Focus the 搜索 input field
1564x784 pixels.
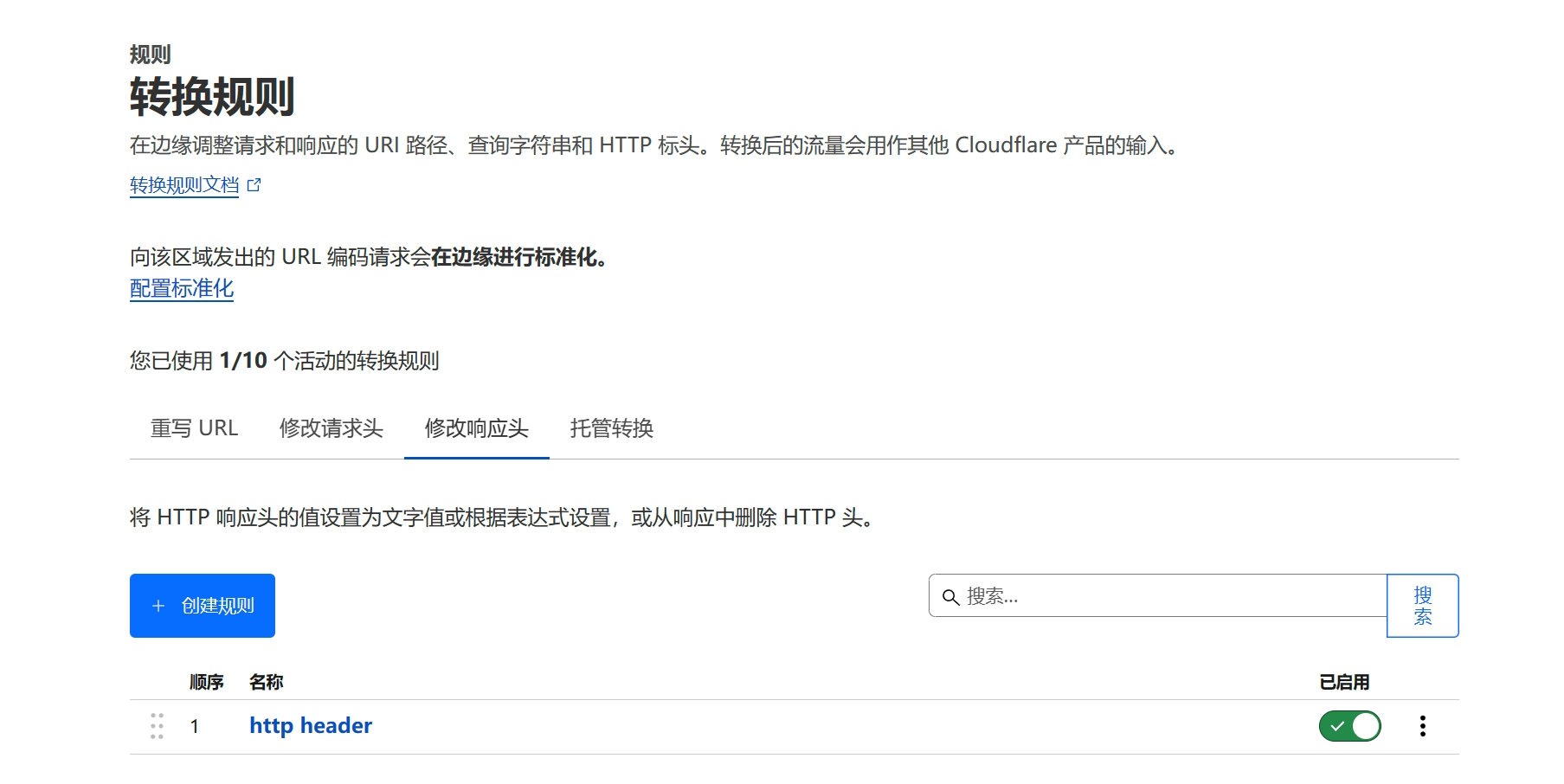tap(1168, 596)
